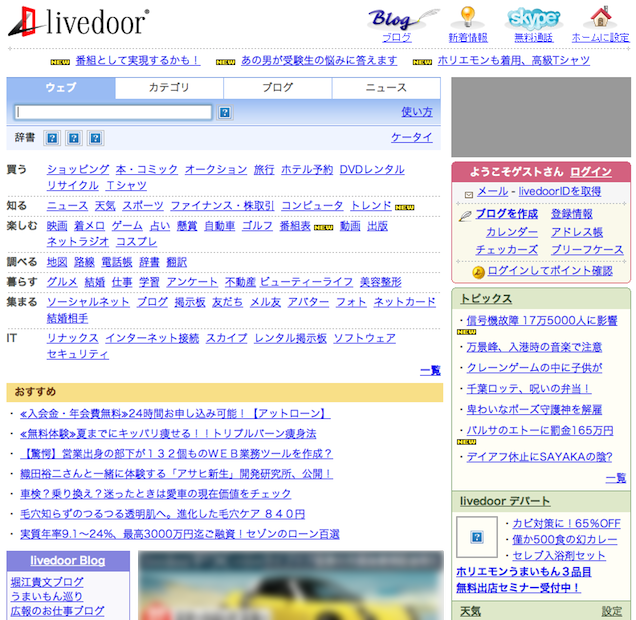The width and height of the screenshot is (636, 620).
Task: Open カビ対策に！65%OFF link
Action: (x=567, y=523)
